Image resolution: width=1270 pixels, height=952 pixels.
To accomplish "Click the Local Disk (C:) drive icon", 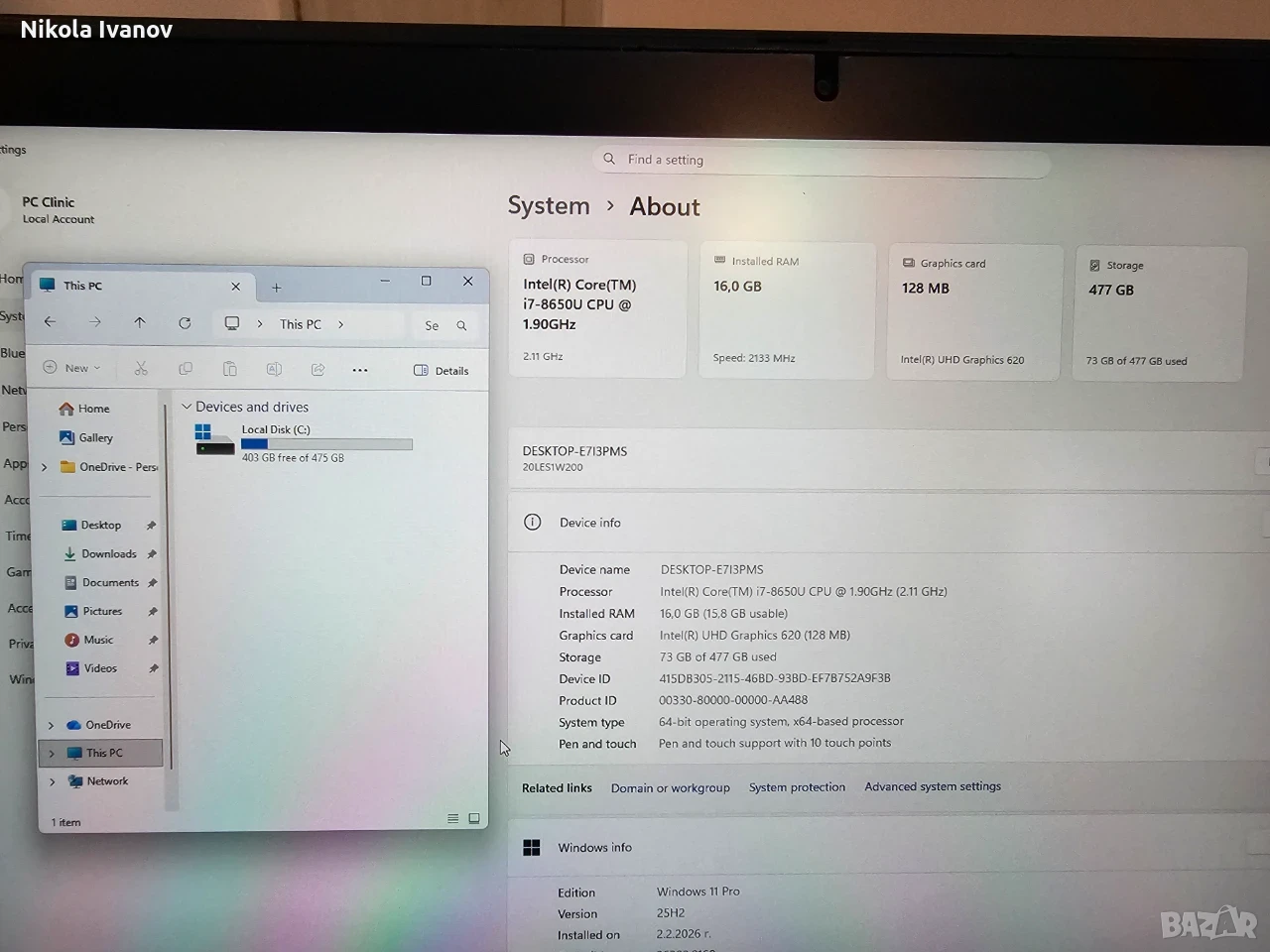I will [x=214, y=439].
